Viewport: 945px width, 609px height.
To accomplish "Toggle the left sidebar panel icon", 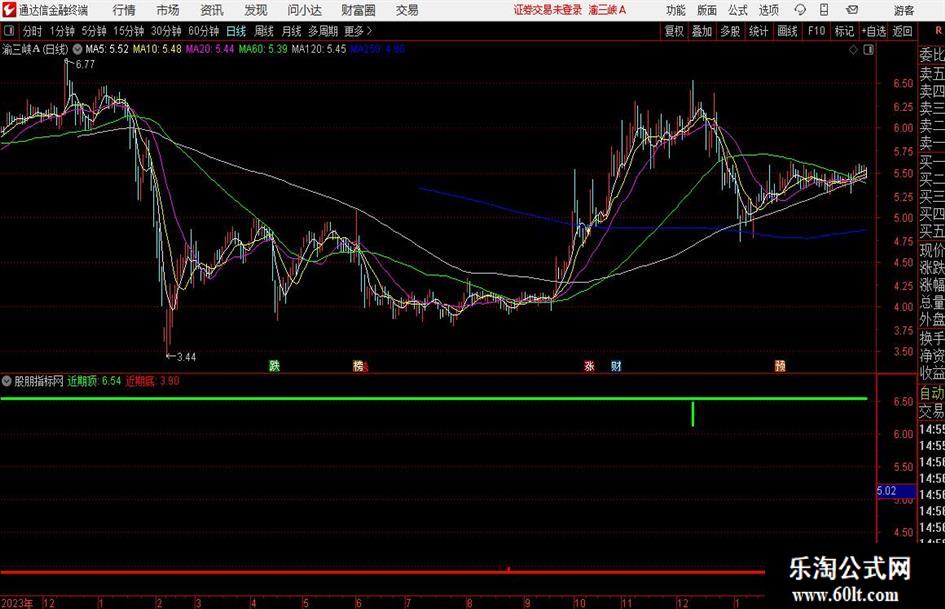I will (9, 31).
